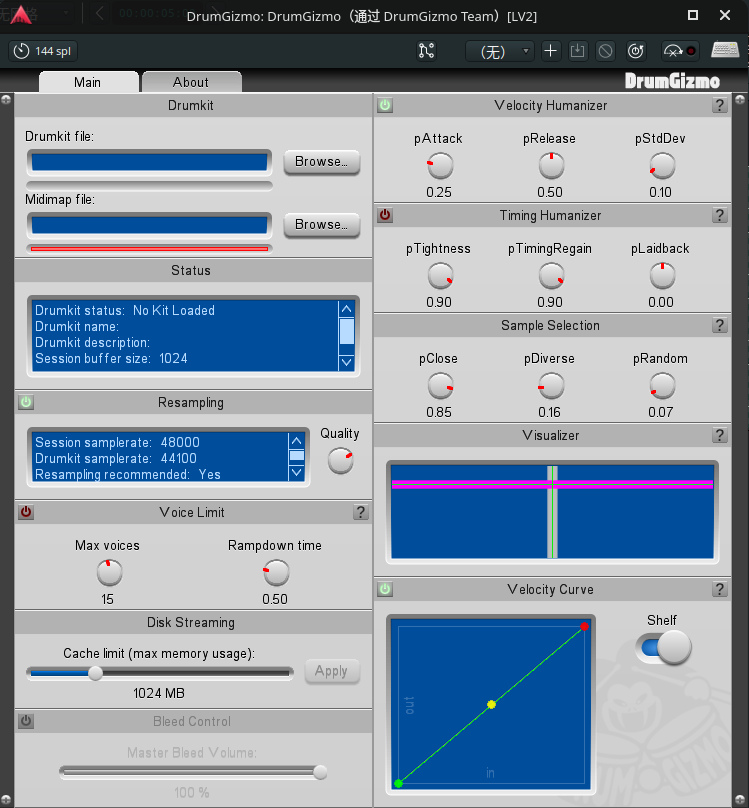This screenshot has width=749, height=808.
Task: Open the Timing Humanizer help icon
Action: pyautogui.click(x=720, y=215)
